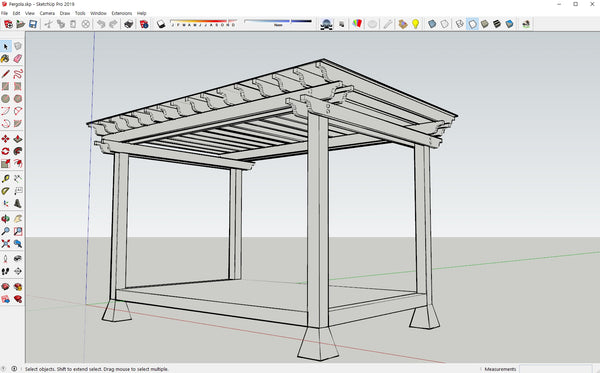Select the Zoom Window tool

(18, 231)
